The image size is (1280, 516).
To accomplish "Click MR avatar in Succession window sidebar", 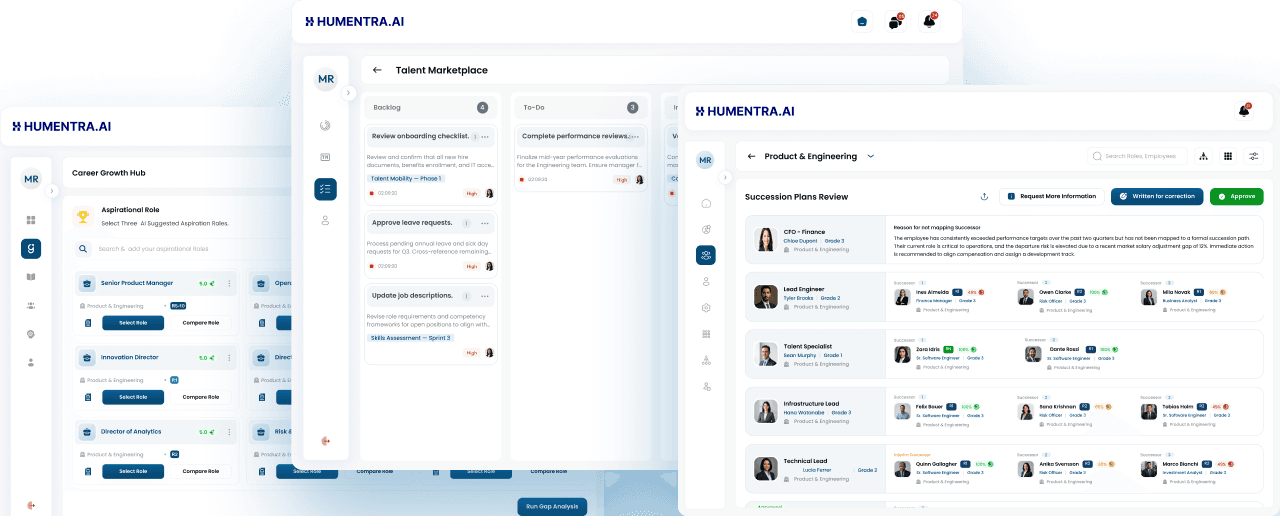I will tap(706, 160).
